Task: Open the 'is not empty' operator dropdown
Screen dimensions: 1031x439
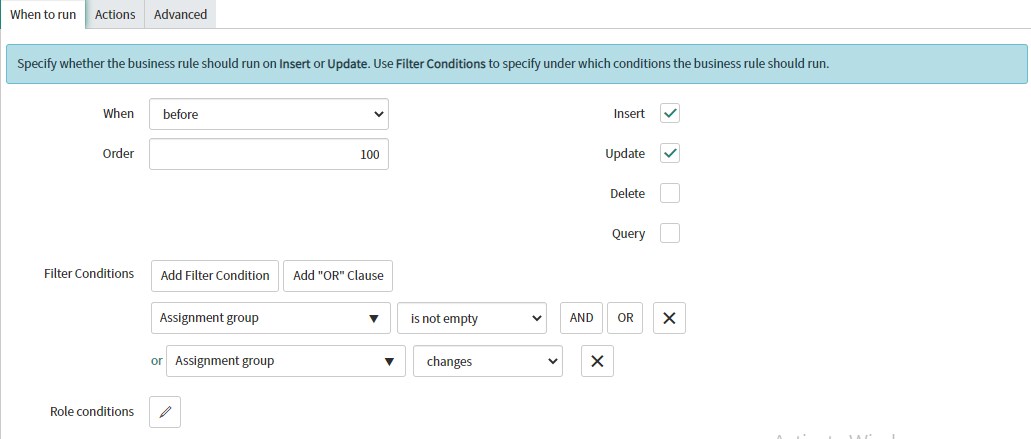Action: [x=472, y=318]
